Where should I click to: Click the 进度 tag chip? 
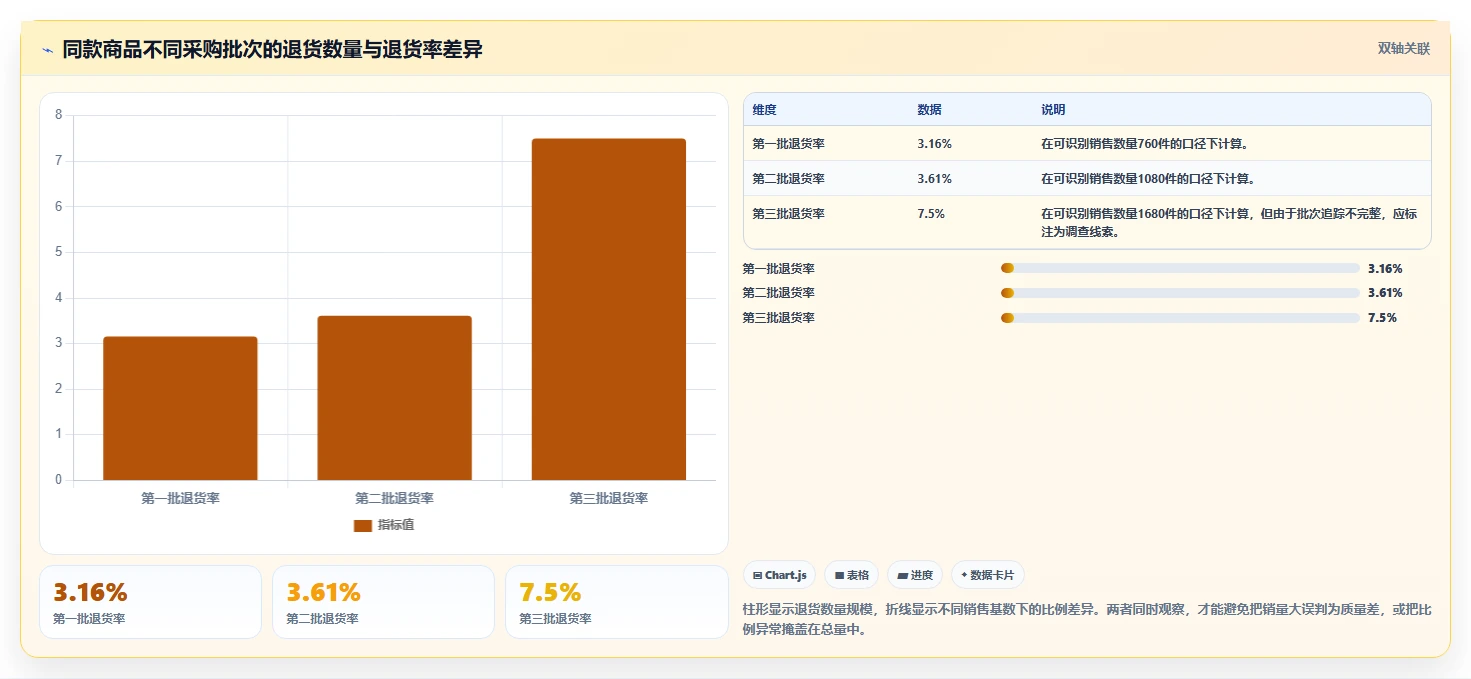pyautogui.click(x=915, y=575)
